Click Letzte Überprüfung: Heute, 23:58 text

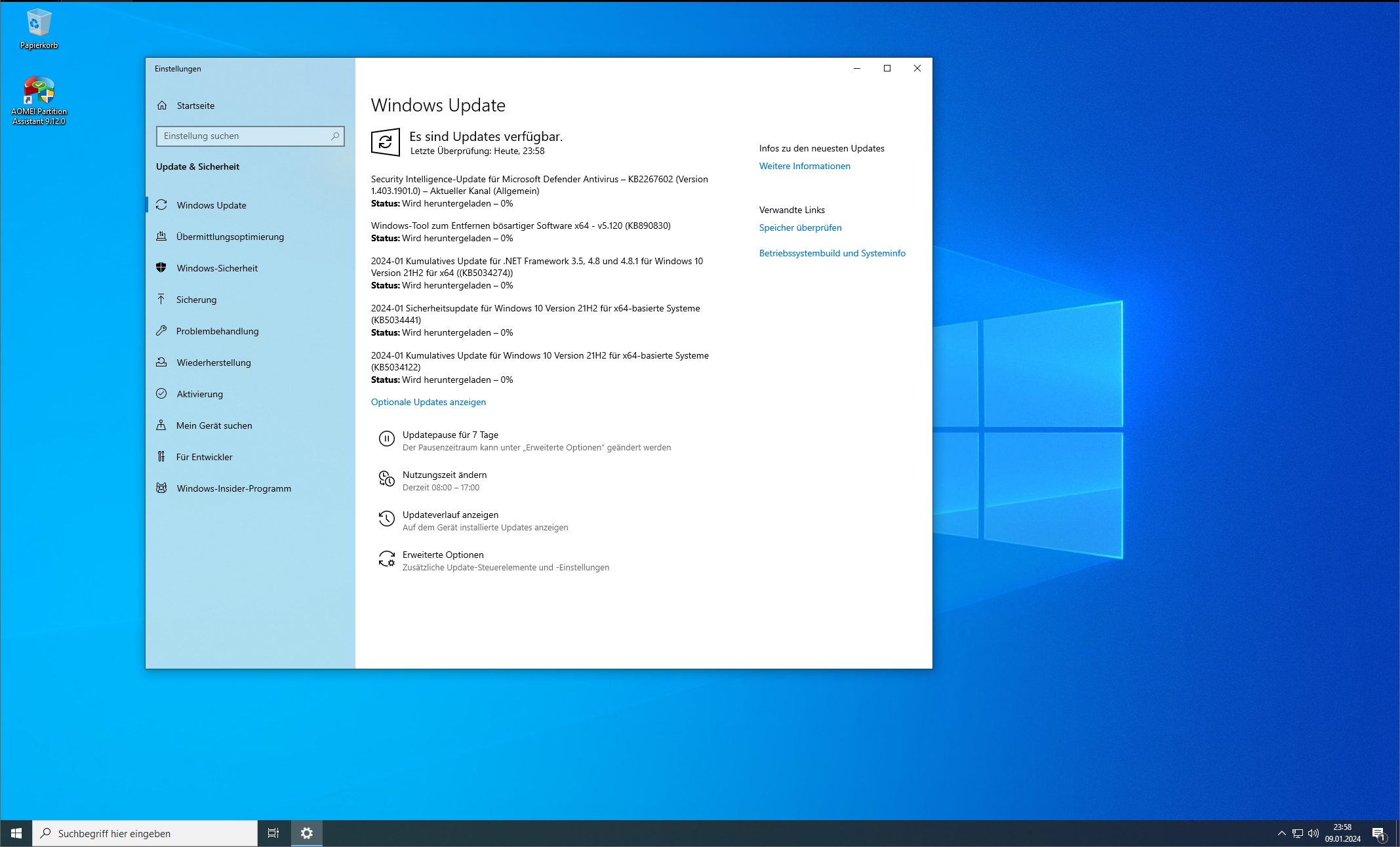pos(477,151)
